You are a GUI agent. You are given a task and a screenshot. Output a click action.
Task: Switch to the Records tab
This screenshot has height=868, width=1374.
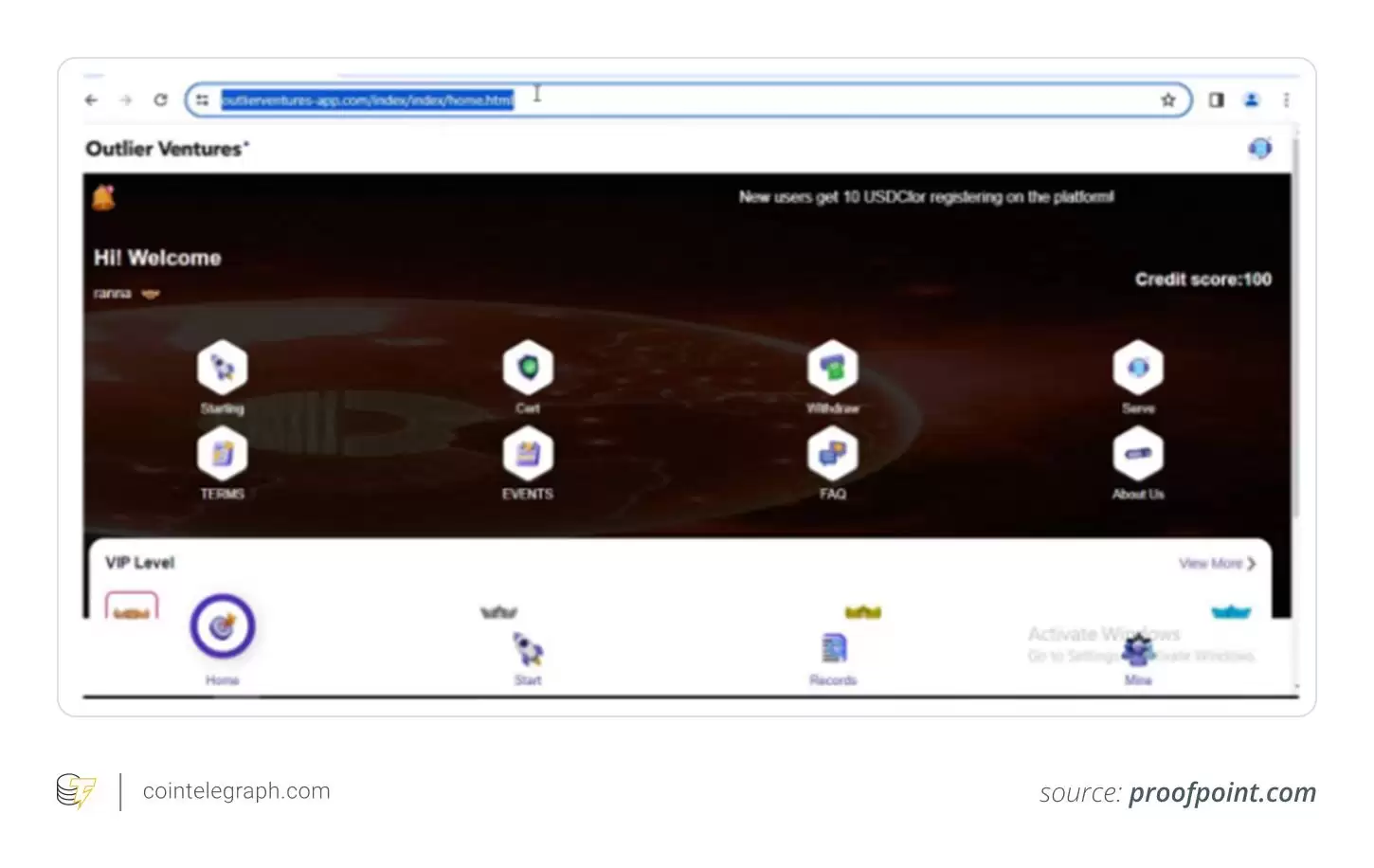coord(833,652)
